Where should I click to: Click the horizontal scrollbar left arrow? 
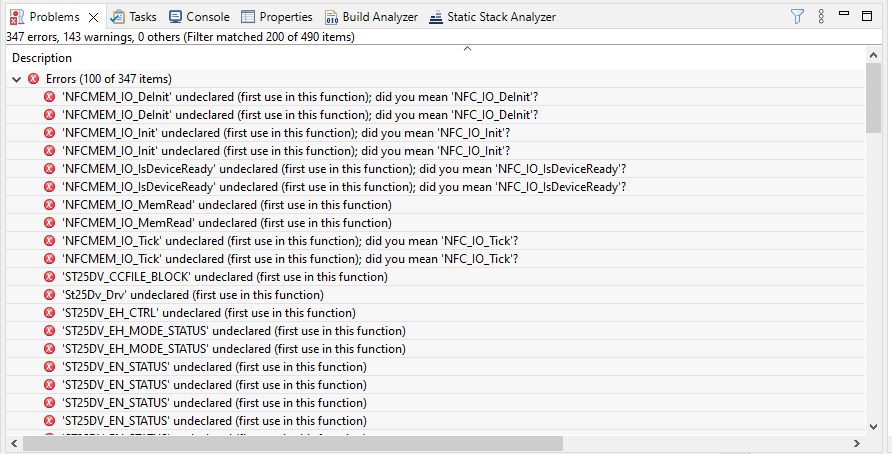(13, 443)
